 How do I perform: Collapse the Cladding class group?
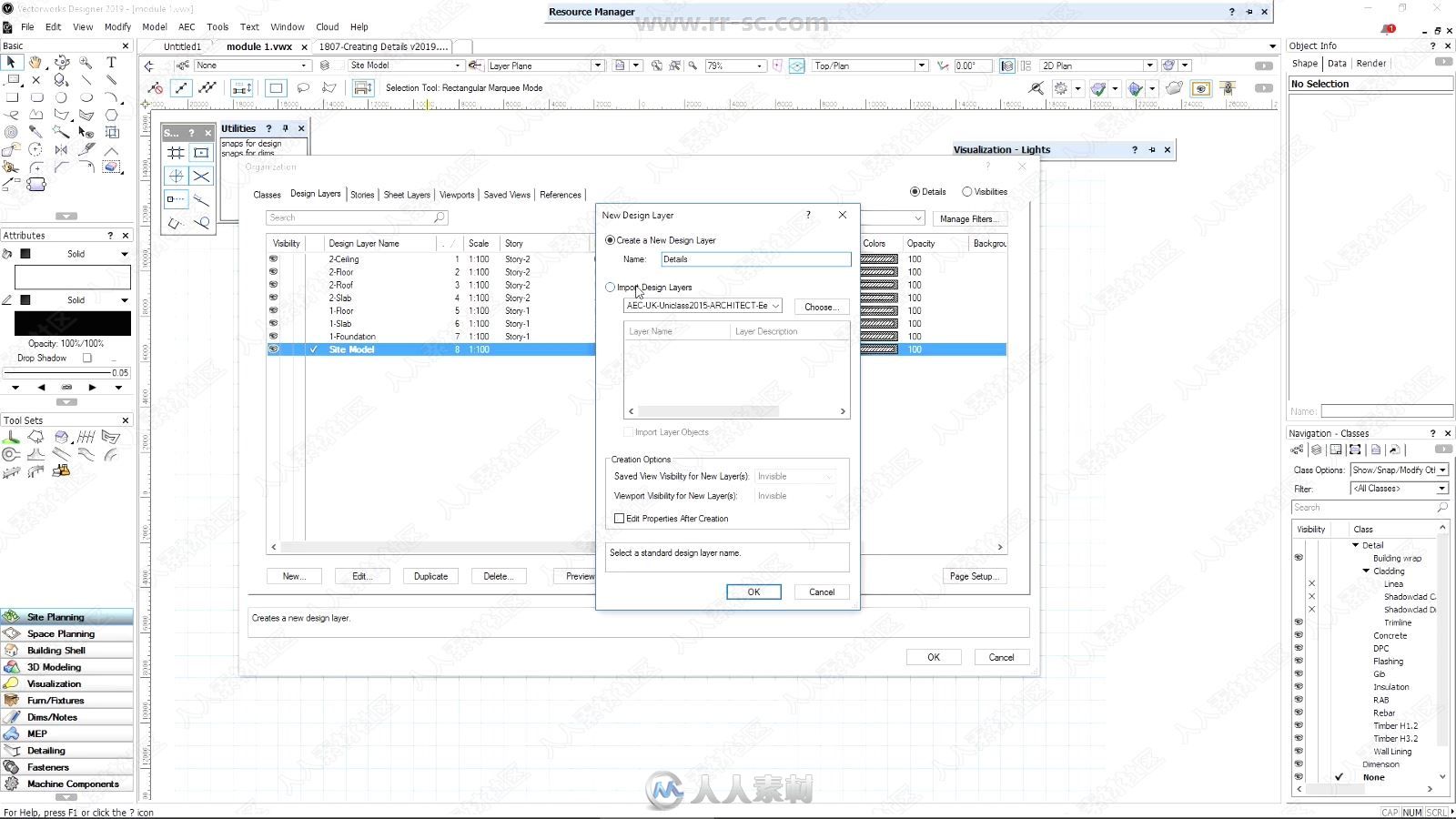(1366, 571)
